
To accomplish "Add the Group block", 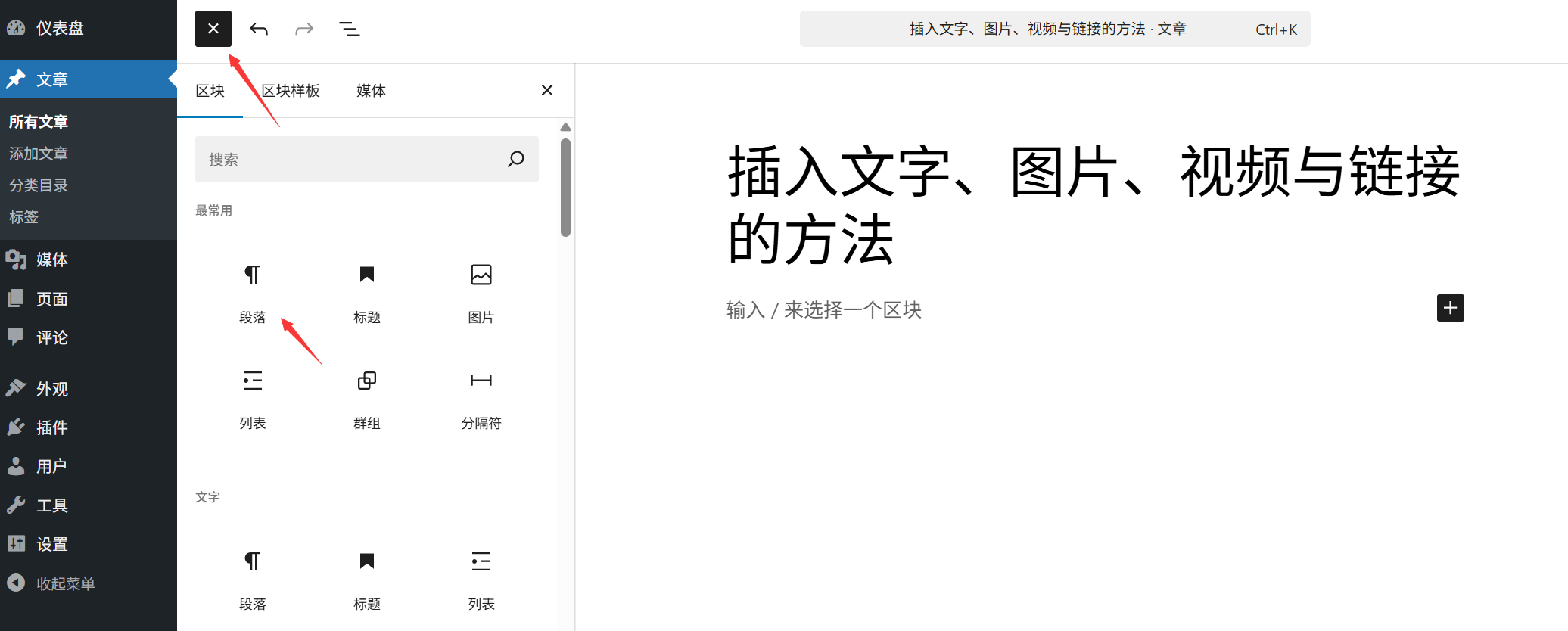I will click(367, 400).
